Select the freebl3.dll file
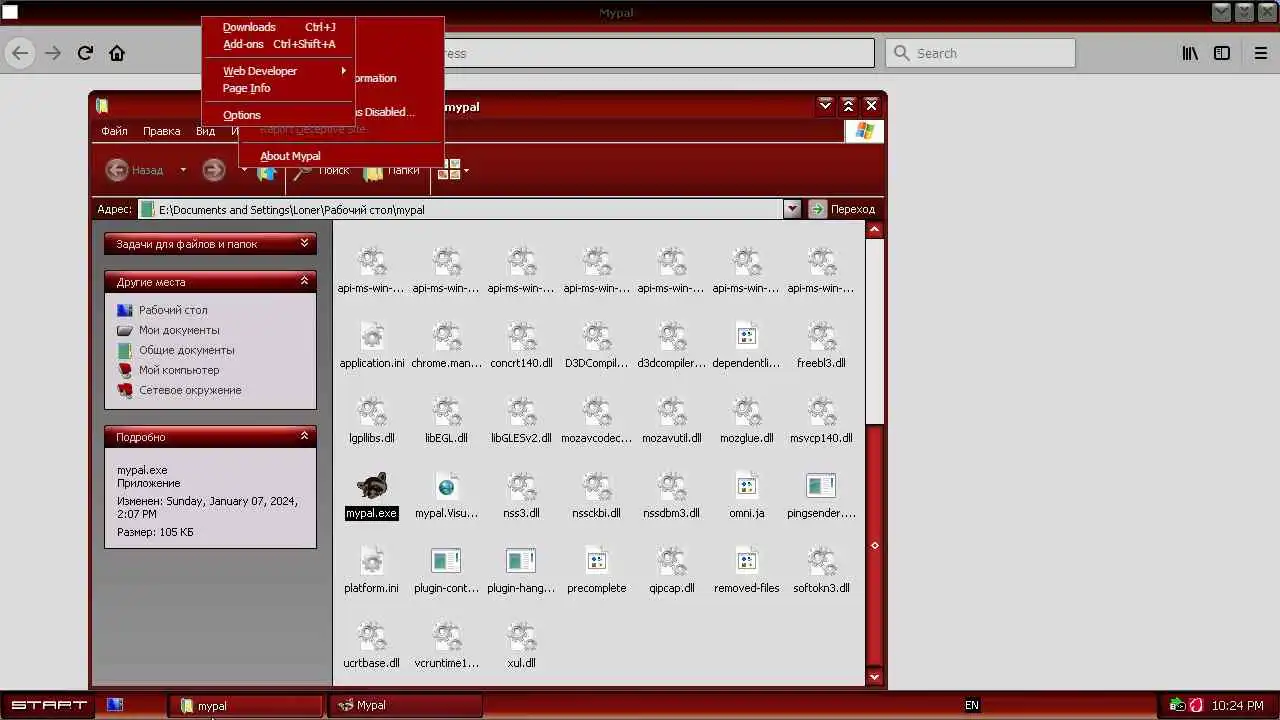 pos(821,346)
